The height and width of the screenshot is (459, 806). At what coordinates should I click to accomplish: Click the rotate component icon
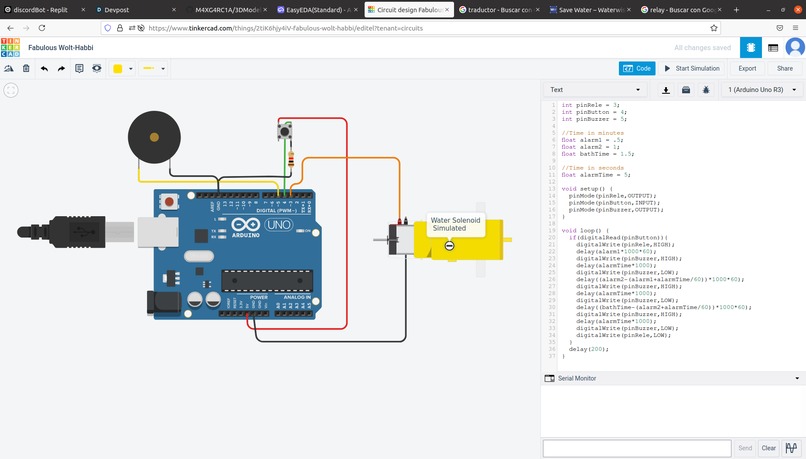click(x=9, y=68)
